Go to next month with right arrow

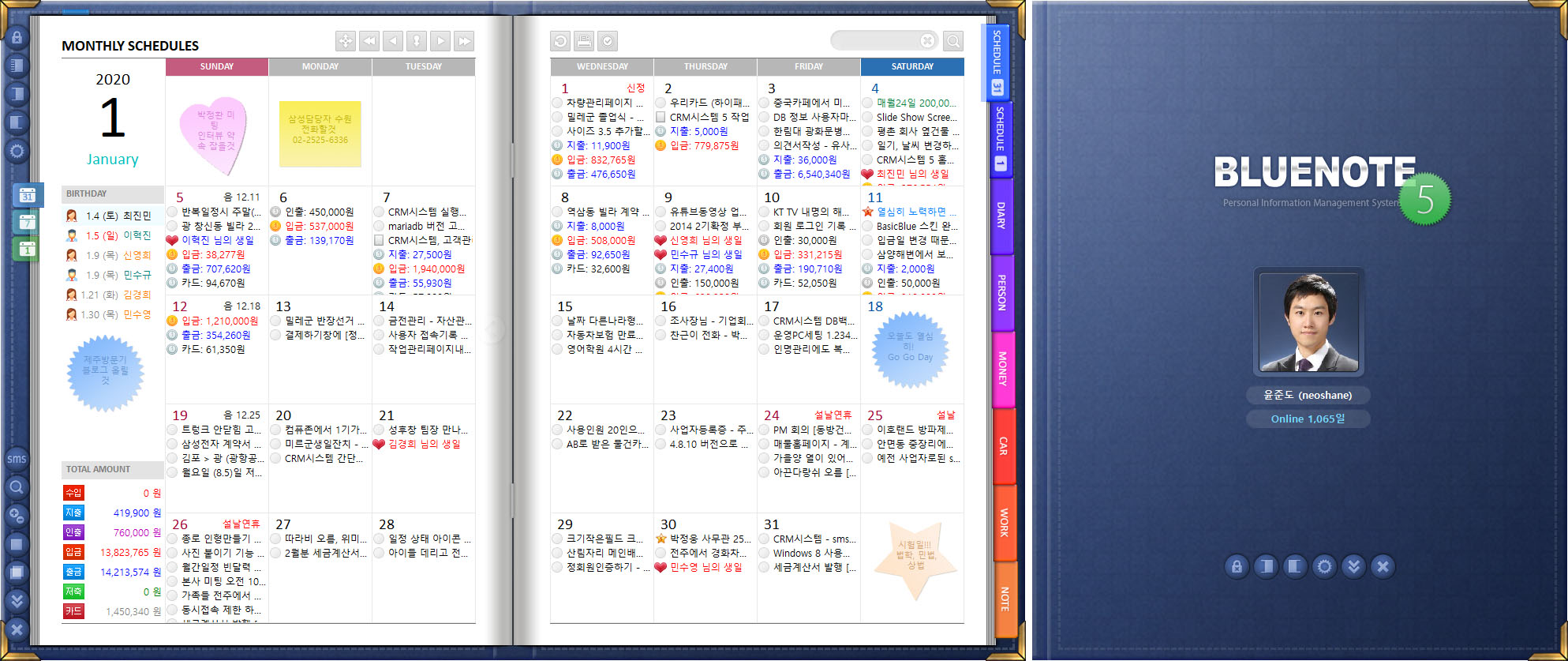pyautogui.click(x=440, y=41)
